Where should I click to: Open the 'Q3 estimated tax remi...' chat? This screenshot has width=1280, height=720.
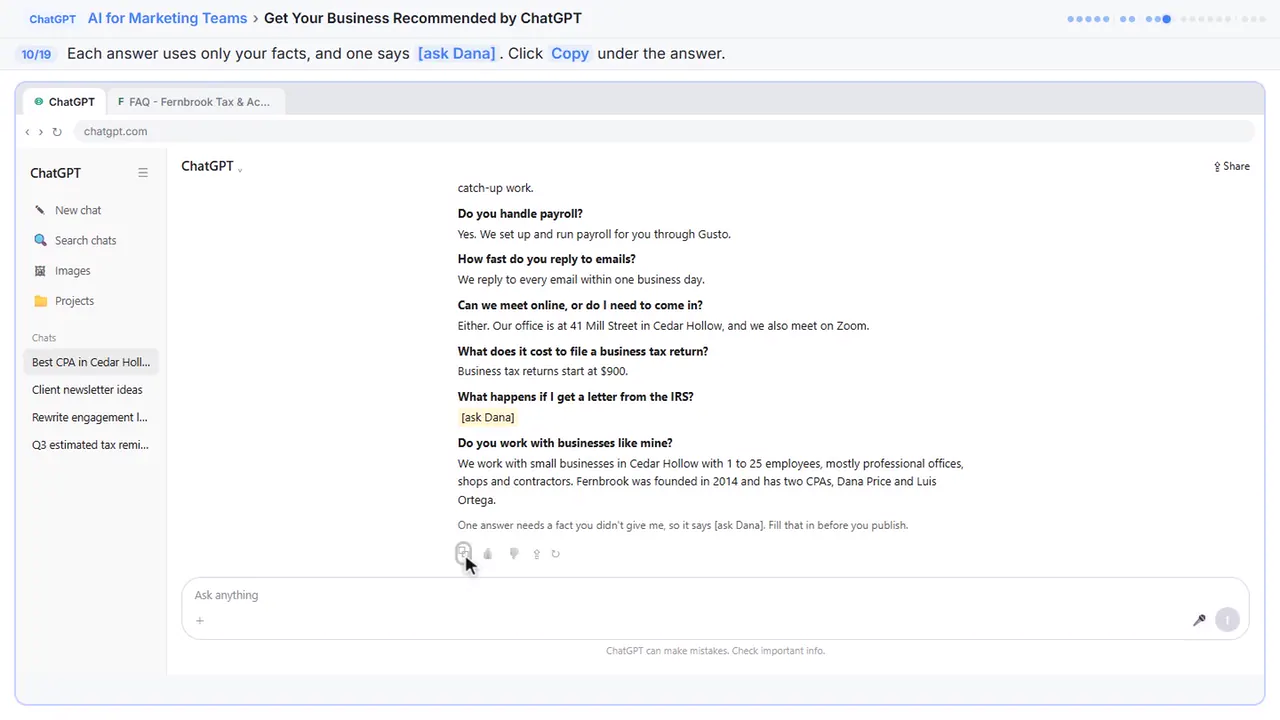[x=91, y=445]
